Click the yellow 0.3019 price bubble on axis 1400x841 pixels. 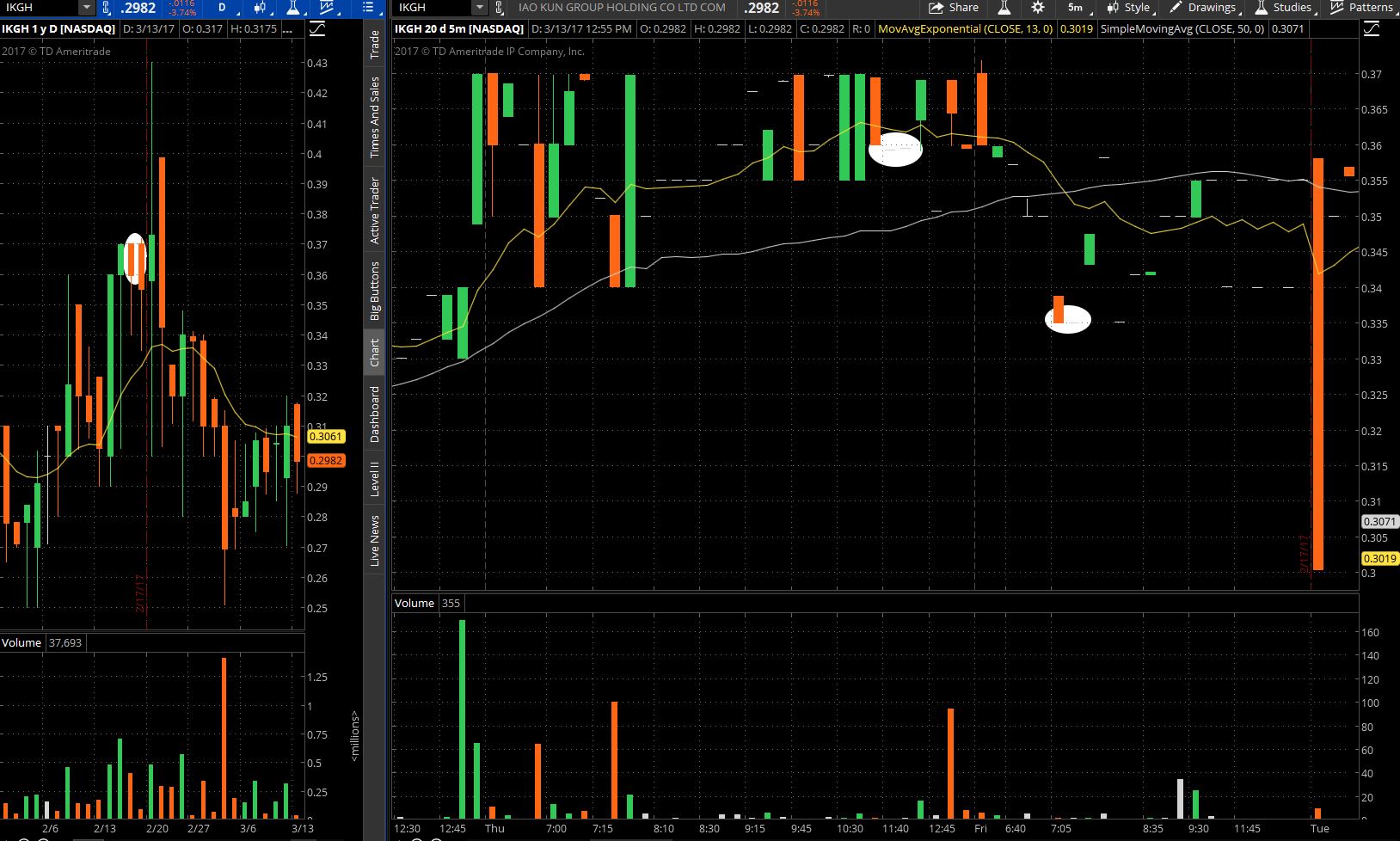pos(1379,558)
